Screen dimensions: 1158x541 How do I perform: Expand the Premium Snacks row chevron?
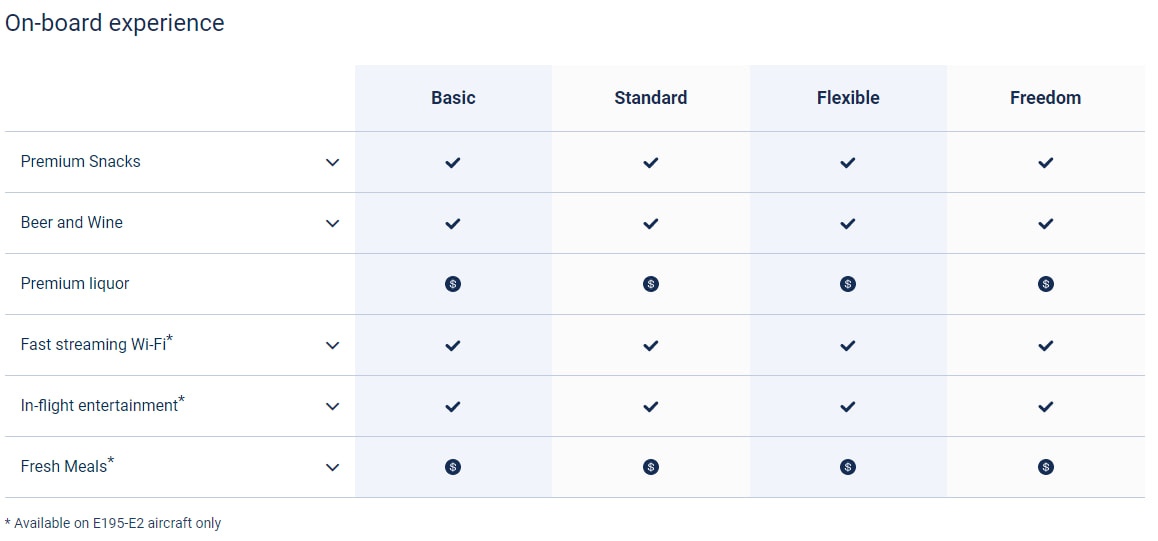pos(333,162)
